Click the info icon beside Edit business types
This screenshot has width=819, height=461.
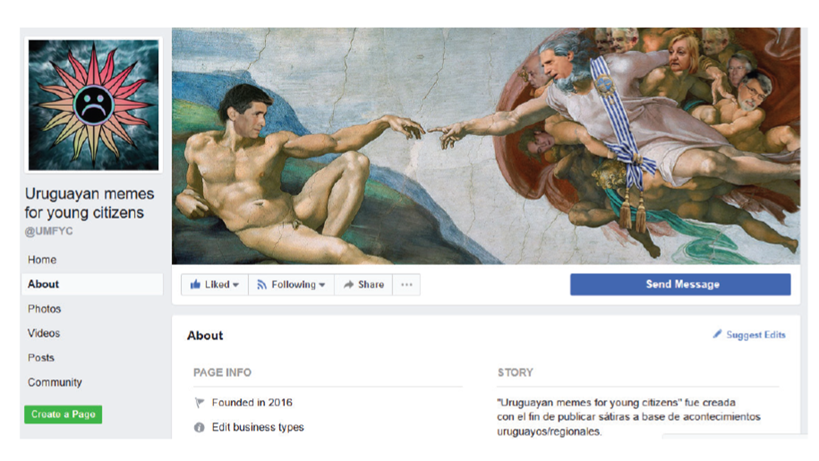coord(199,427)
